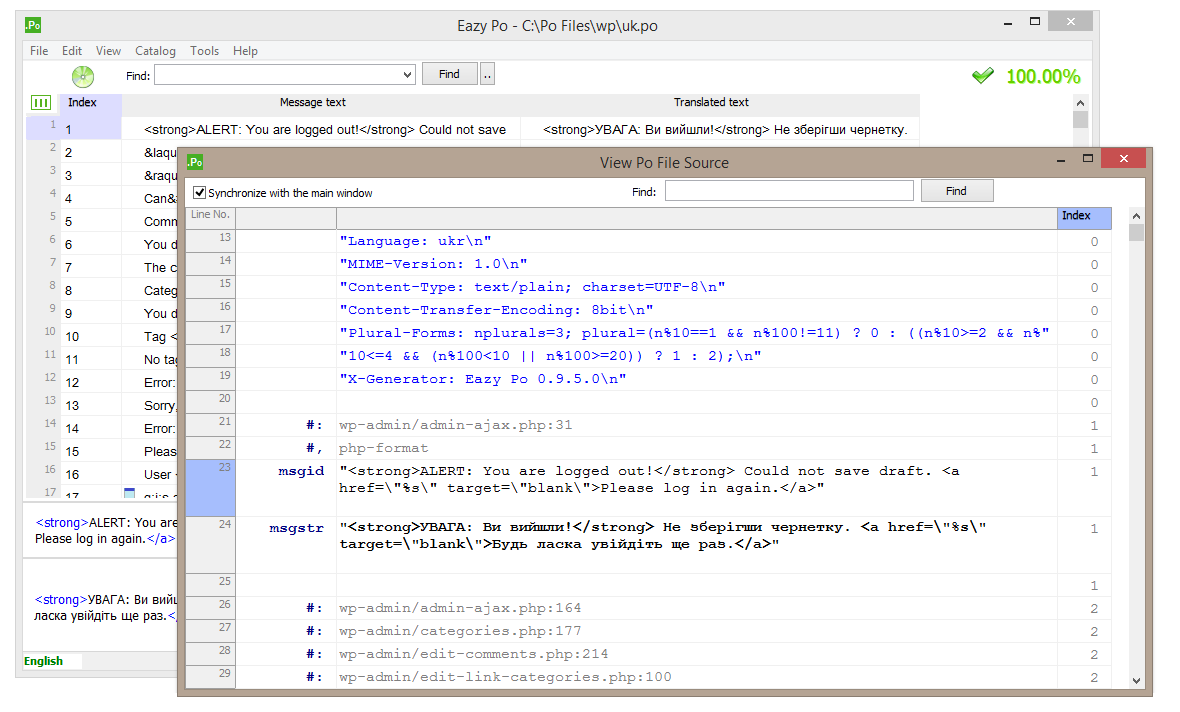This screenshot has width=1180, height=712.
Task: Click the green columns icon beside Index header
Action: point(41,103)
